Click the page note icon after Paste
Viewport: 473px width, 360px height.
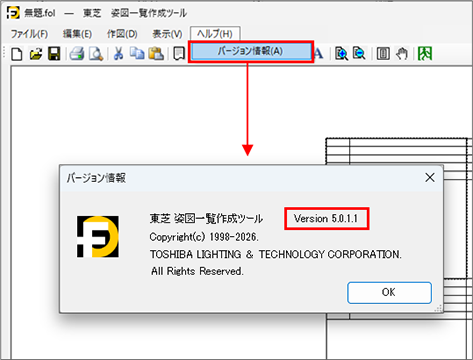[179, 54]
